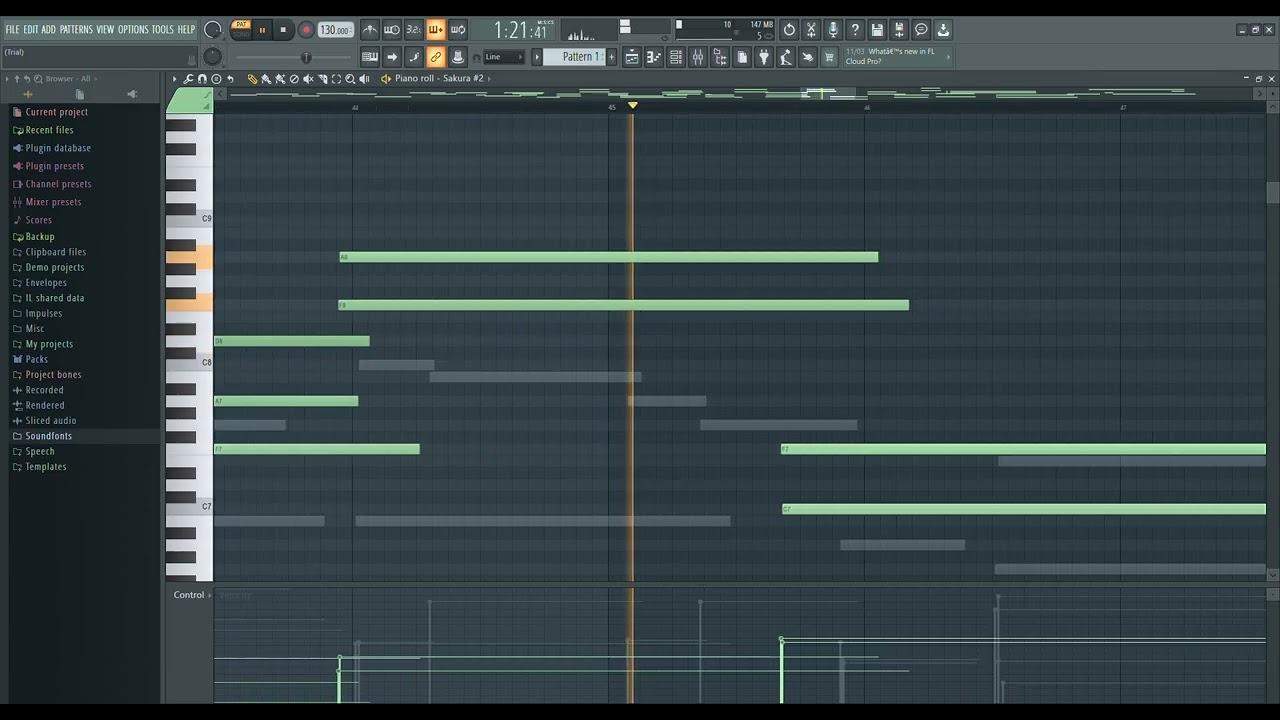This screenshot has height=720, width=1280.
Task: Toggle typing keyboard to piano
Action: 370,57
